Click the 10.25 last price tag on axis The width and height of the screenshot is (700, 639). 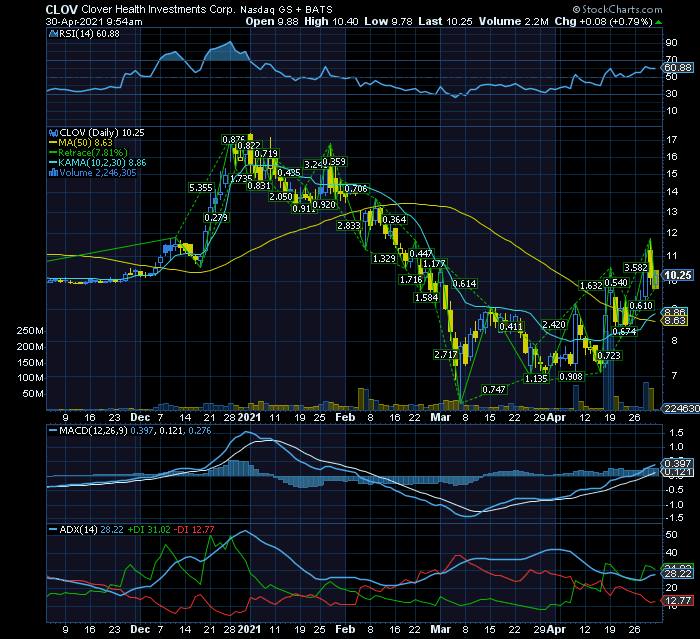[x=678, y=275]
